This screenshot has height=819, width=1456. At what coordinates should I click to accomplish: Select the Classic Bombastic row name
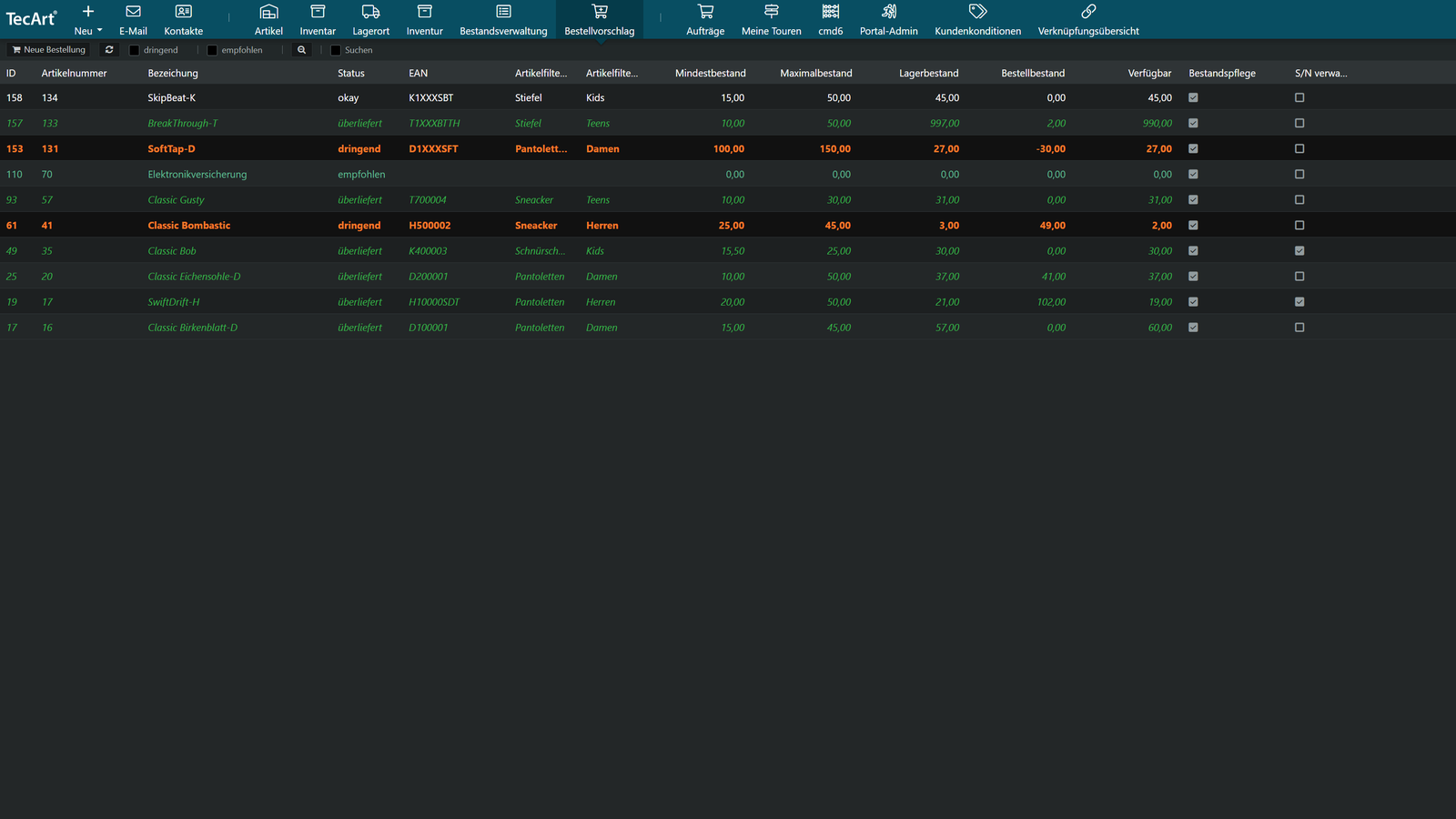click(189, 225)
